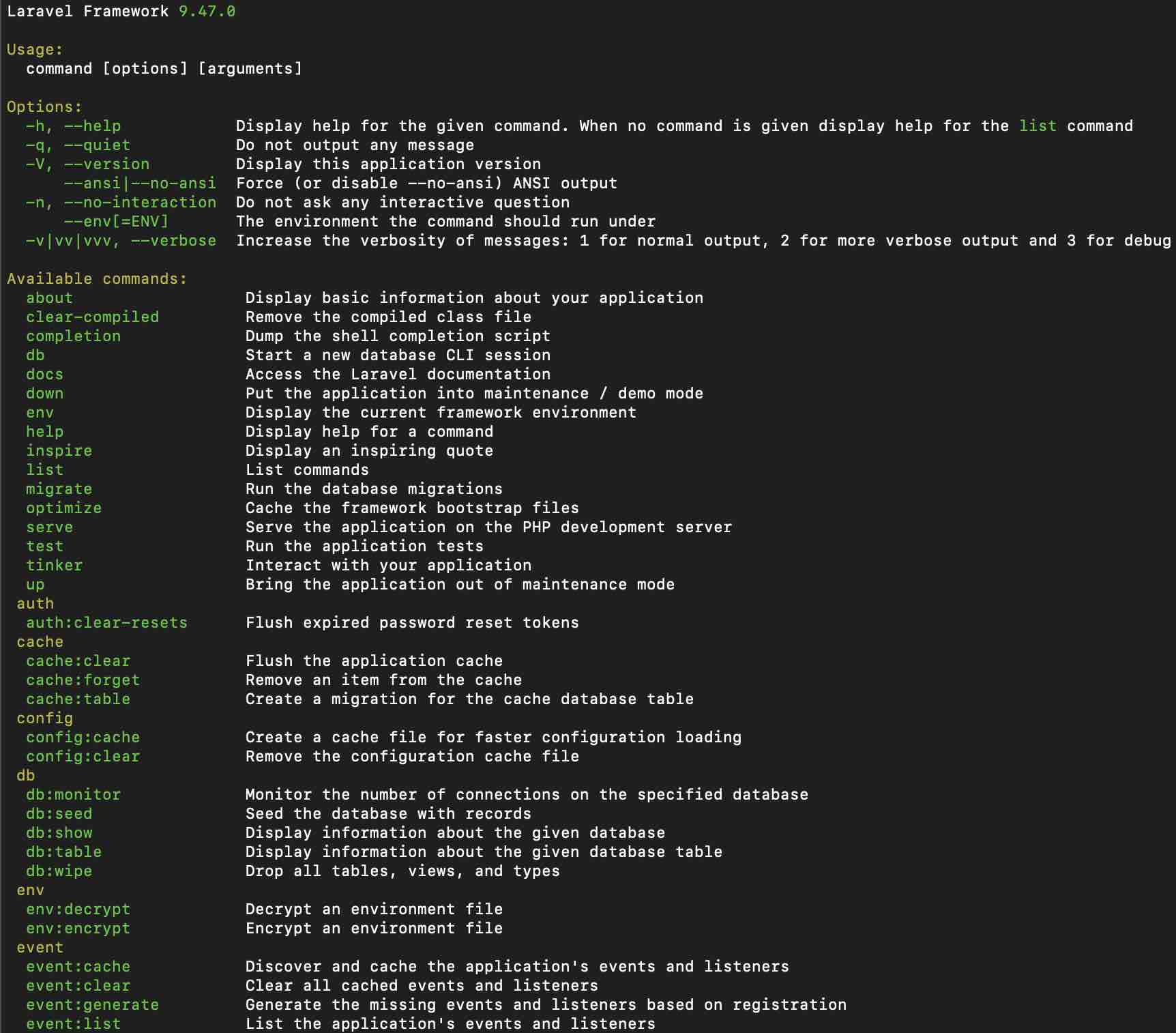Screen dimensions: 1176x1033
Task: Click the --quiet option flag
Action: (98, 145)
